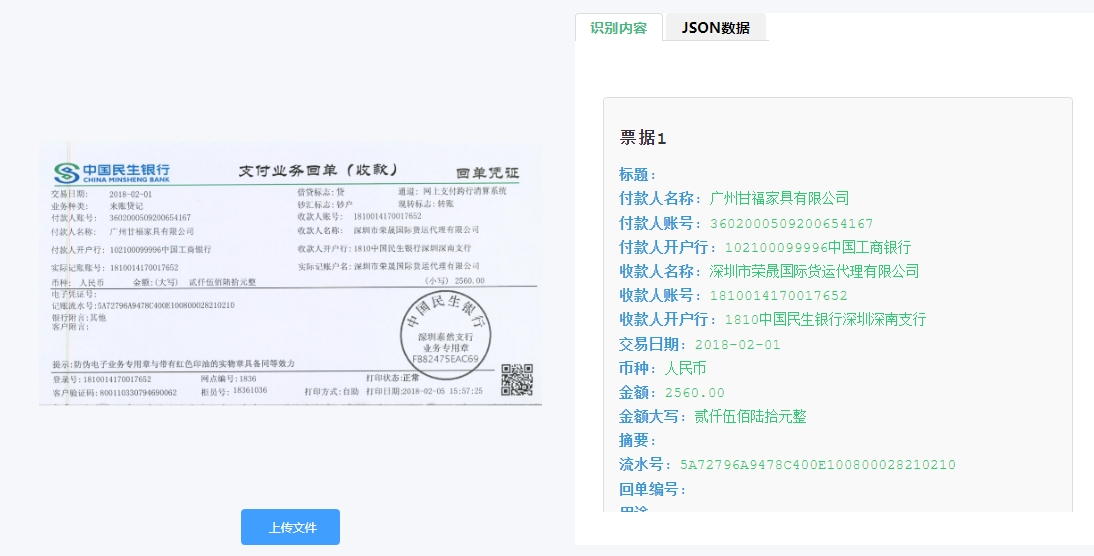The width and height of the screenshot is (1094, 556).
Task: Select the 币种 value 人民币 in results
Action: (685, 368)
